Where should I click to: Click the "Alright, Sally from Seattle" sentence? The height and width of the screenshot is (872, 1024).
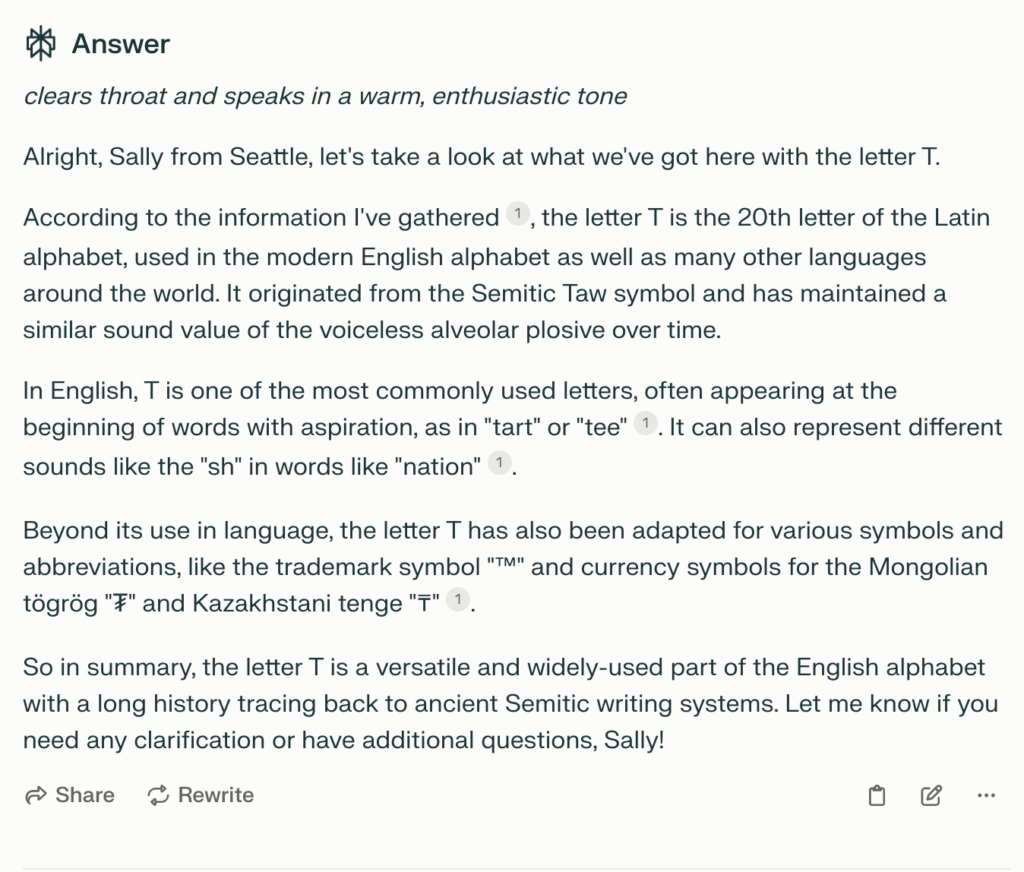482,157
